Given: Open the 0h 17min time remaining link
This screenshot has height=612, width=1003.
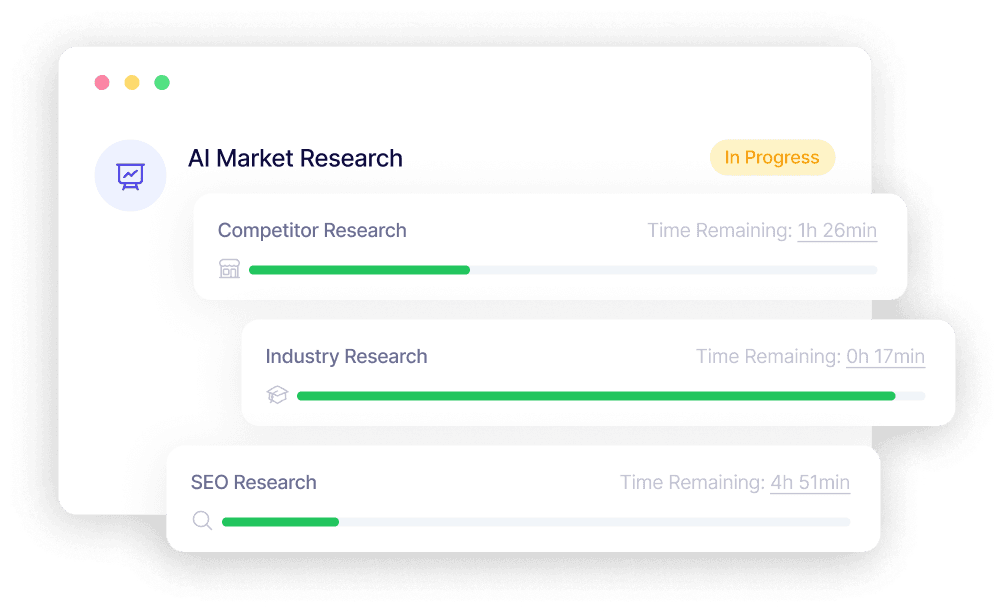Looking at the screenshot, I should (x=885, y=356).
